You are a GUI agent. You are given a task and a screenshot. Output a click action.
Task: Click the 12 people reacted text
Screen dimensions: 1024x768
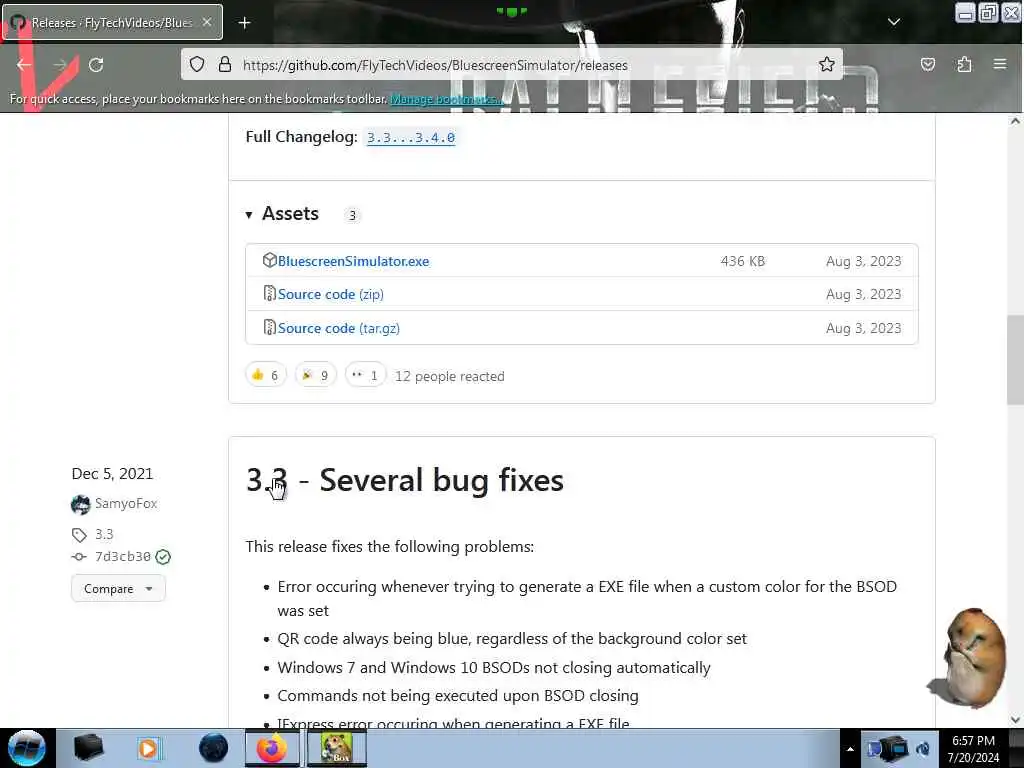[449, 376]
